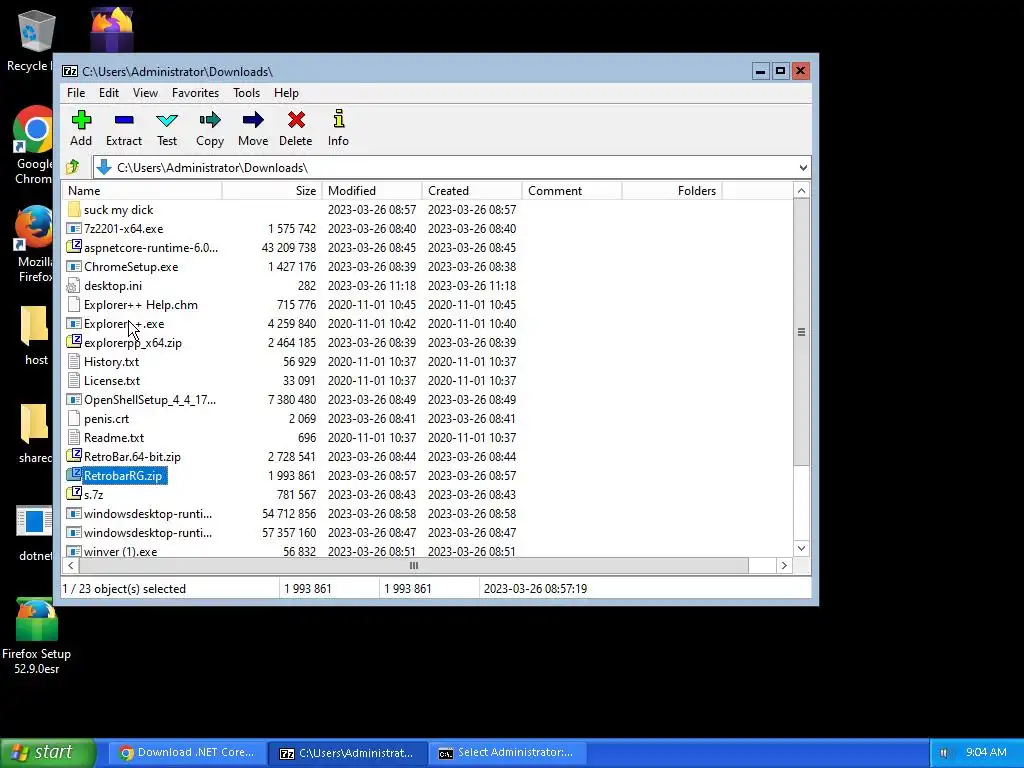Click the horizontal scrollbar right arrow

[784, 566]
